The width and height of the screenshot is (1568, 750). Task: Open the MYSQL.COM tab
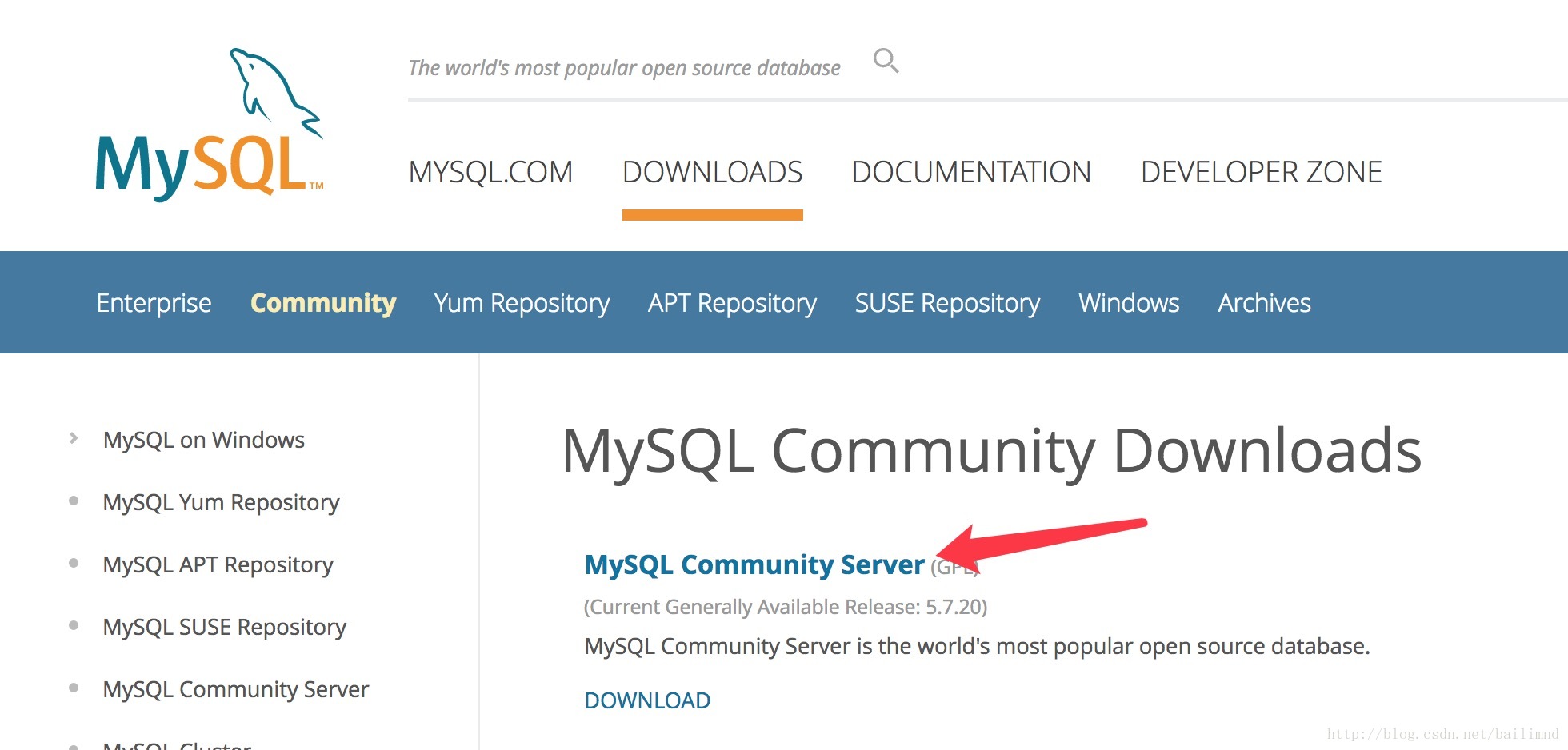coord(490,172)
